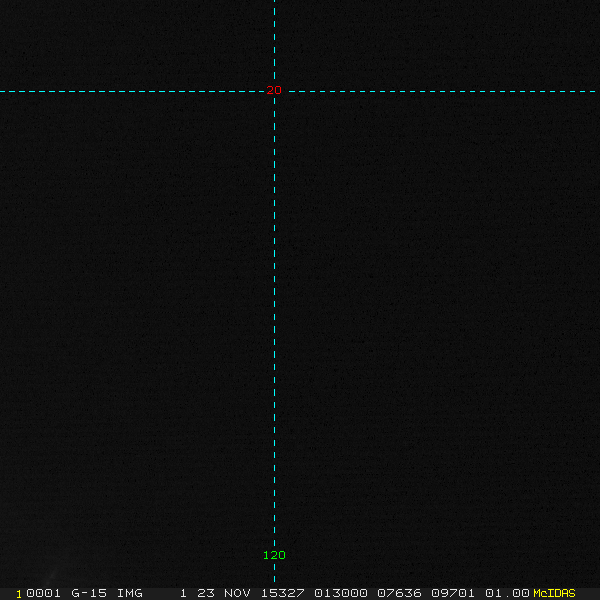Click the 0001 dataset position text
Viewport: 600px width, 600px height.
pos(43,593)
